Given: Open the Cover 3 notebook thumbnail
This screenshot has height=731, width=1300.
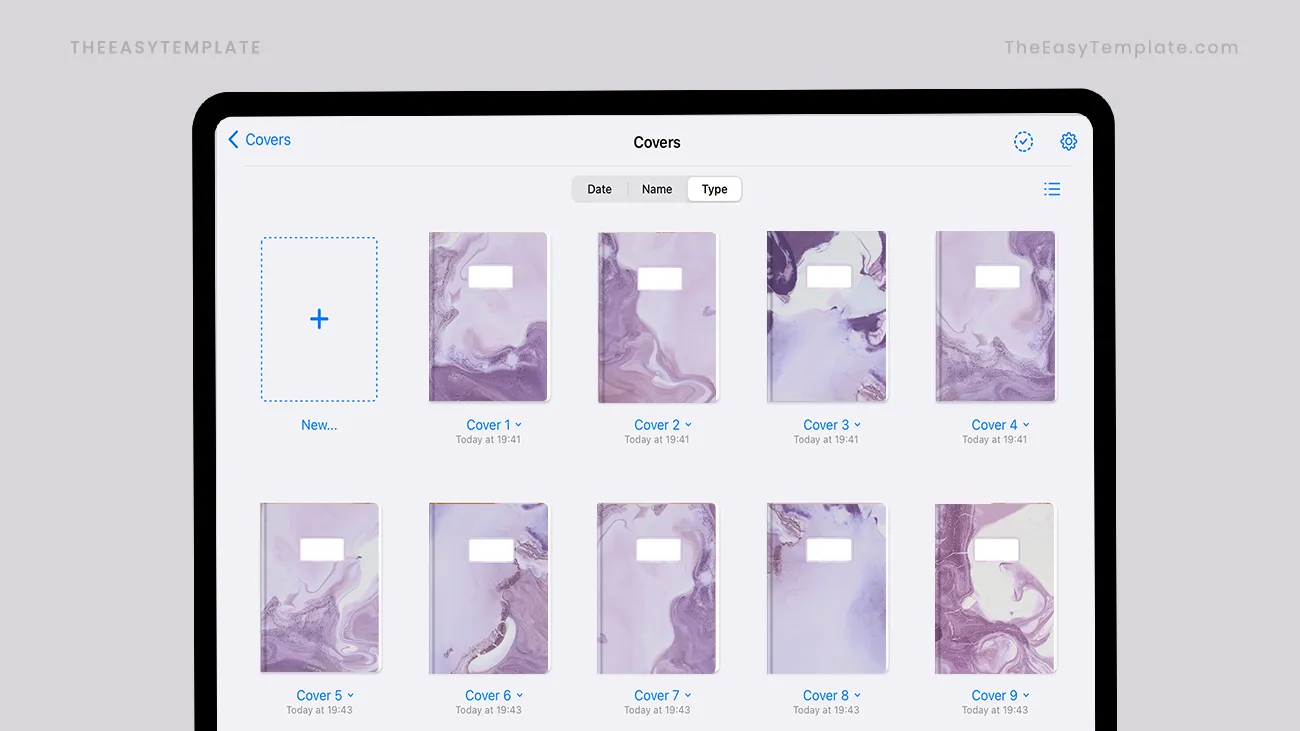Looking at the screenshot, I should tap(826, 317).
